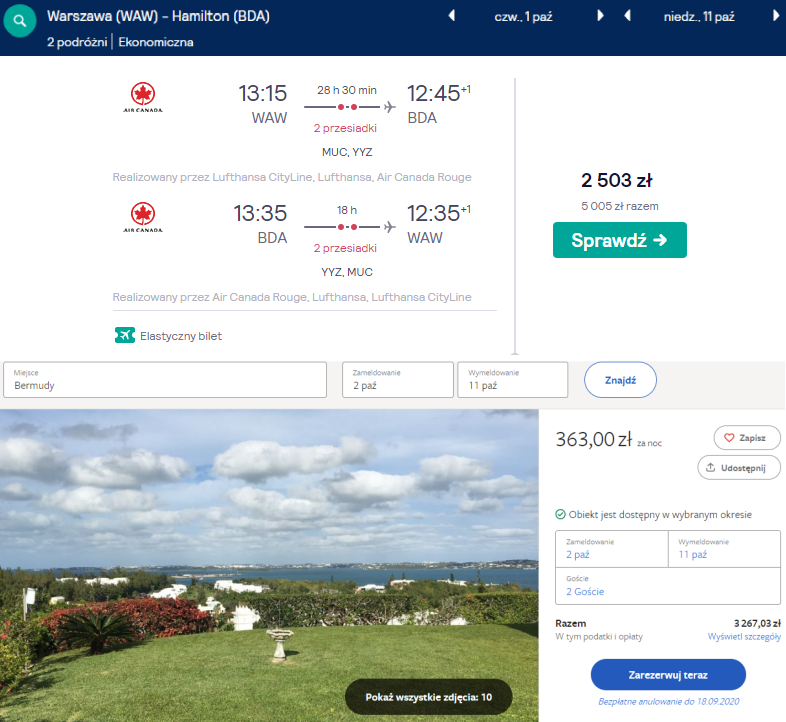The width and height of the screenshot is (786, 722).
Task: Click Air Canada logo on return flight
Action: point(143,217)
